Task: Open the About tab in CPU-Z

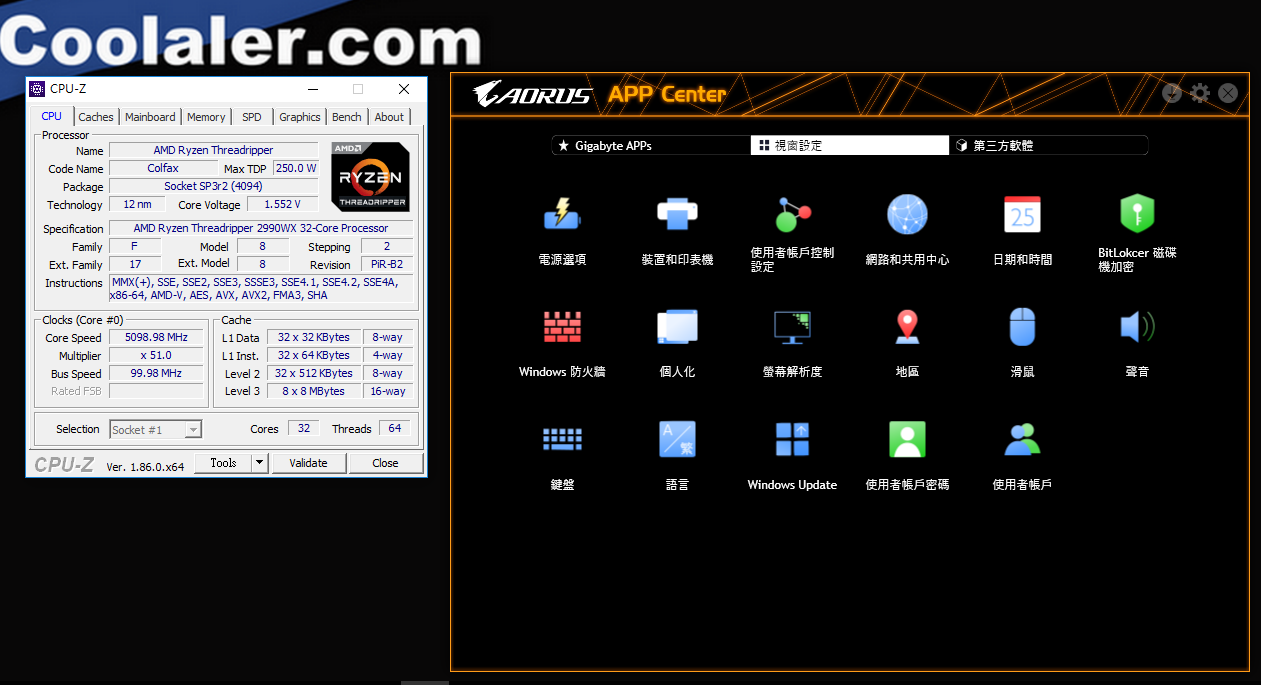Action: tap(389, 117)
